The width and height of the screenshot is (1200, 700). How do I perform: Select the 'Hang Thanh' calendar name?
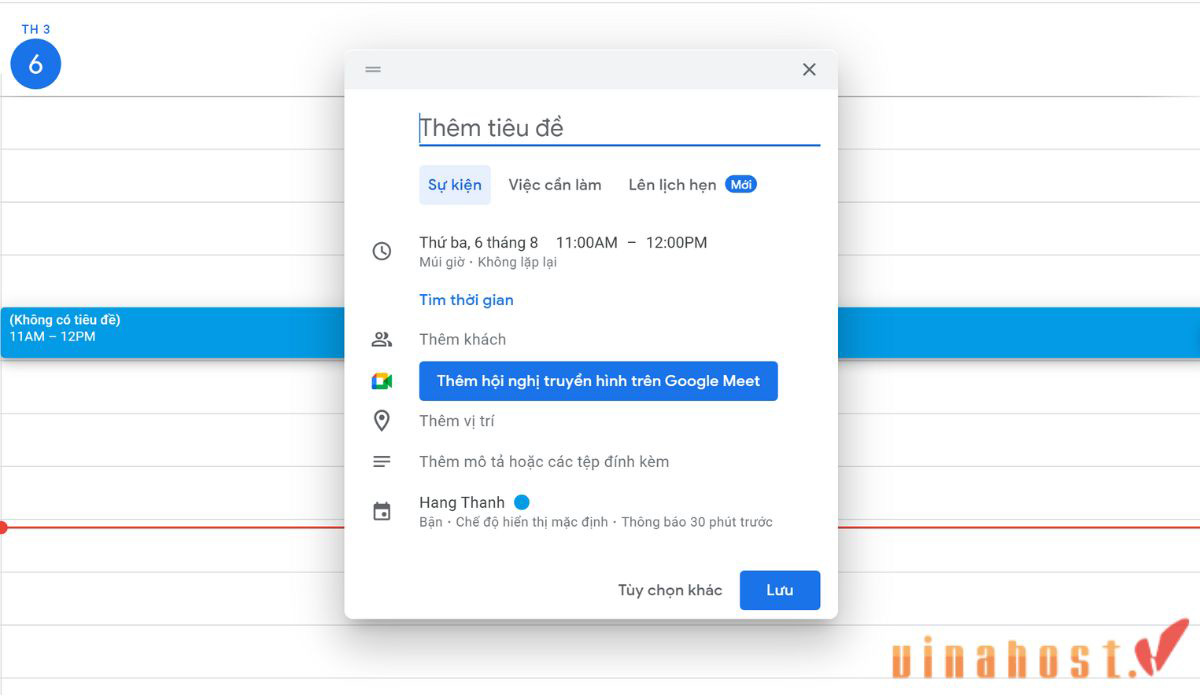click(462, 503)
